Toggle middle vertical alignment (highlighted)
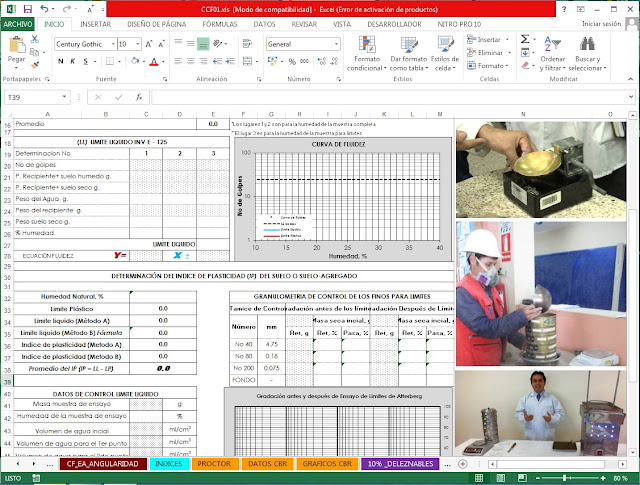 pyautogui.click(x=190, y=43)
